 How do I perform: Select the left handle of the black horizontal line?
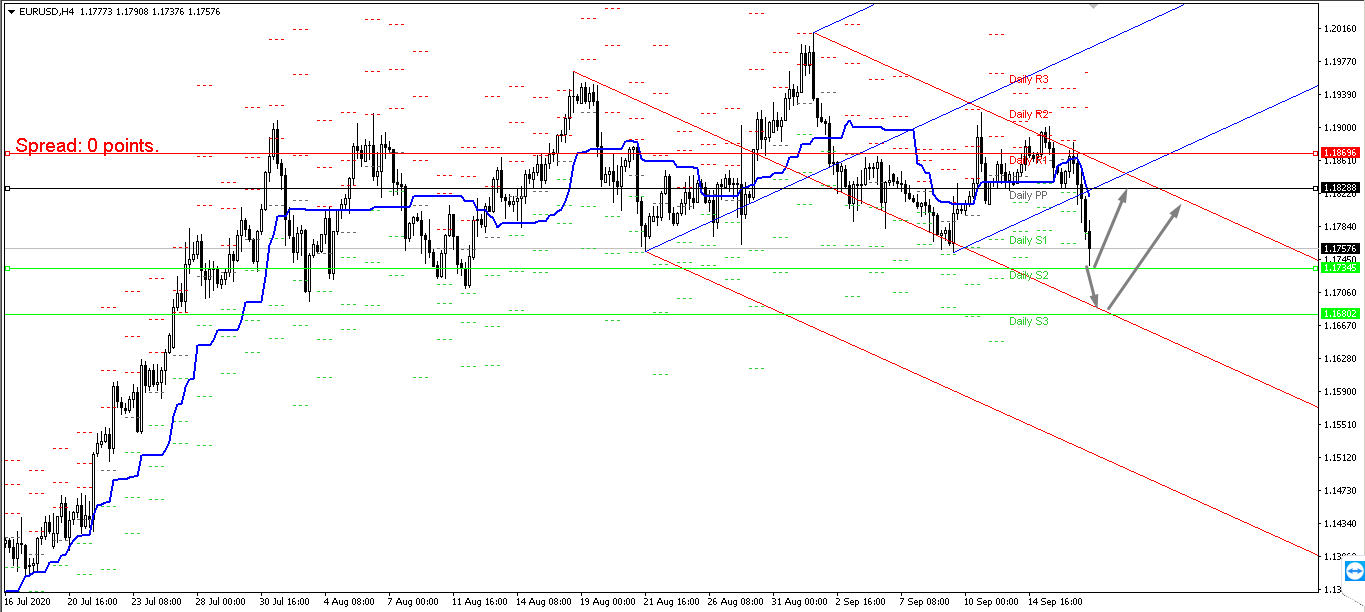(x=8, y=188)
